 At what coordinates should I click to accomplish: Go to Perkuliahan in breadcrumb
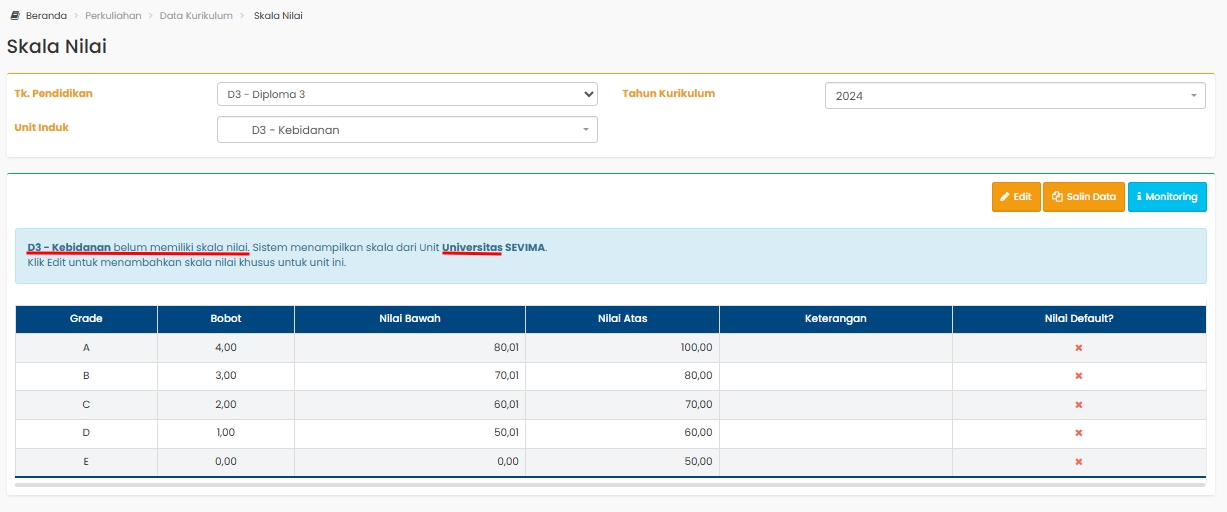(x=113, y=16)
